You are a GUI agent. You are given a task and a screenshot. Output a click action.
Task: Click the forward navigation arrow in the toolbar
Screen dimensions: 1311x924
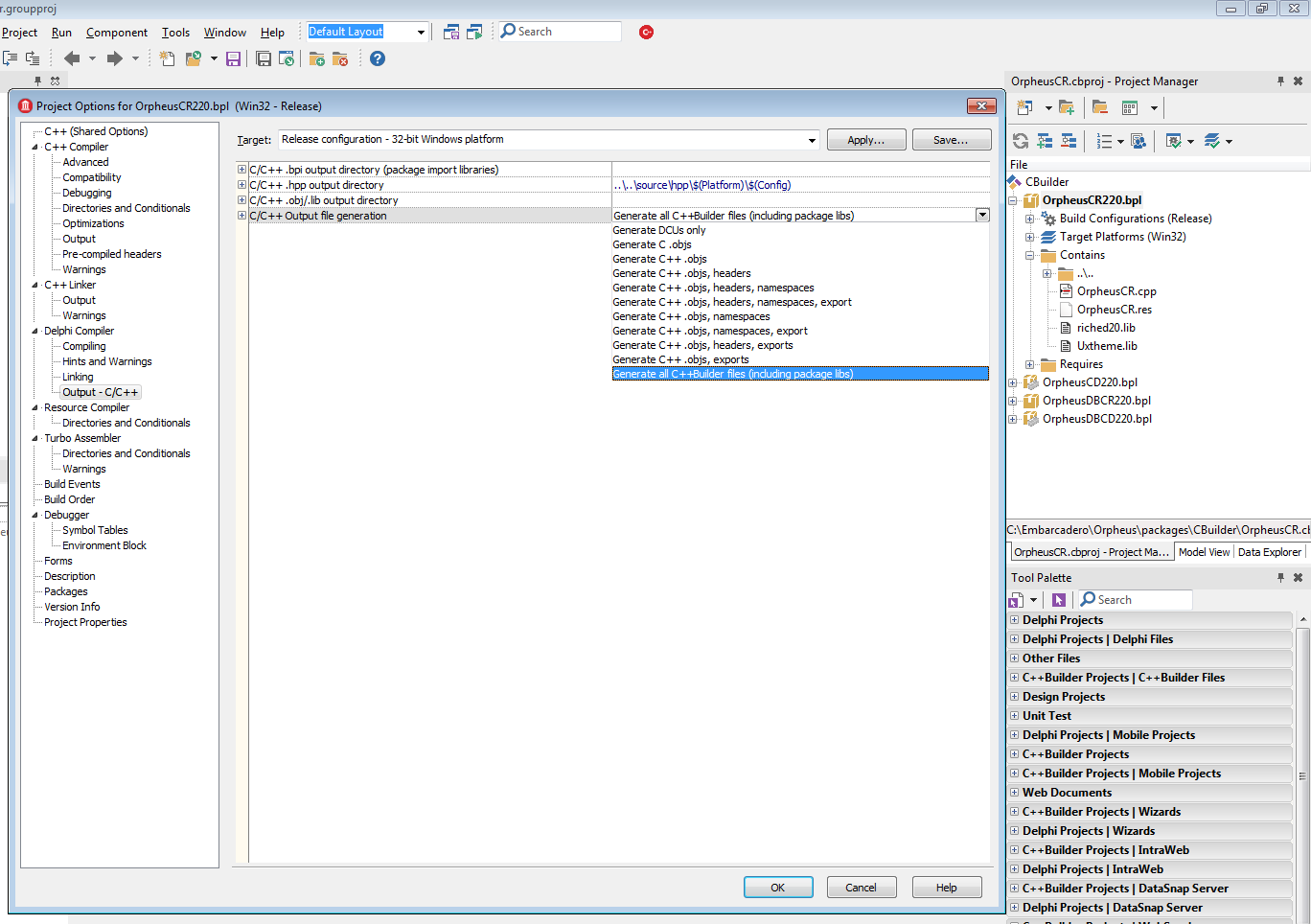click(x=115, y=58)
